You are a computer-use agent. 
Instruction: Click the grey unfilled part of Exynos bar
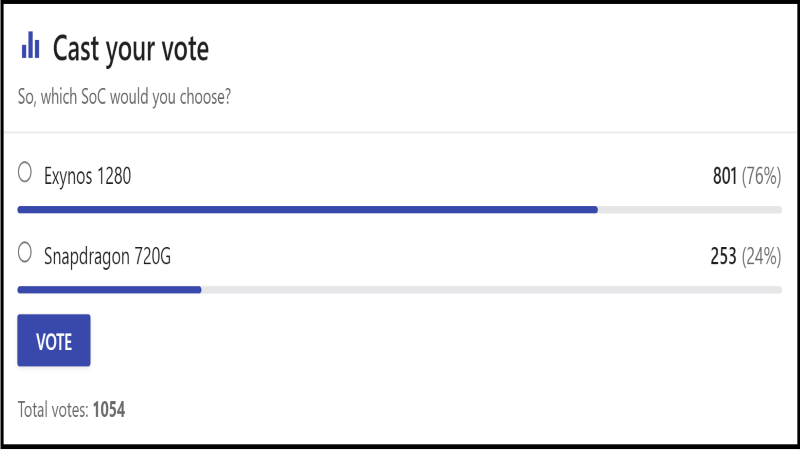[x=690, y=210]
